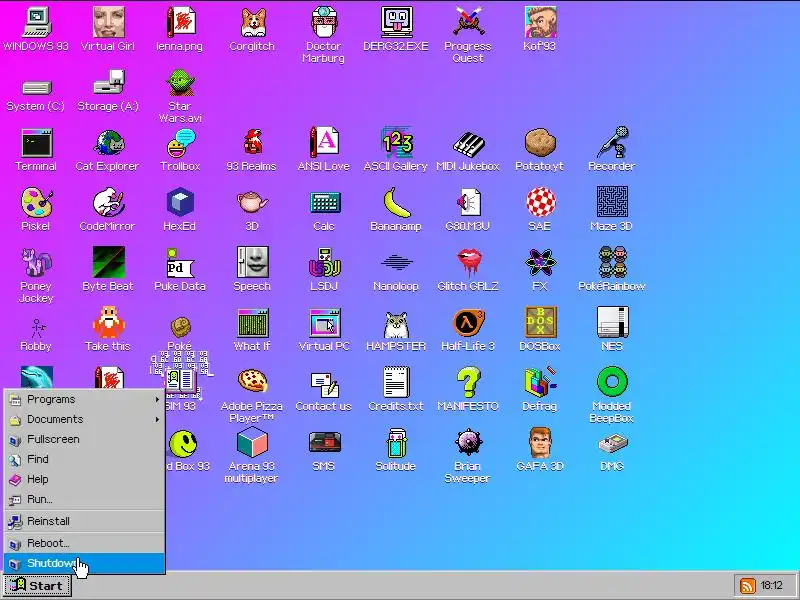
Task: Launch Cat Explorer browser icon
Action: pos(108,143)
